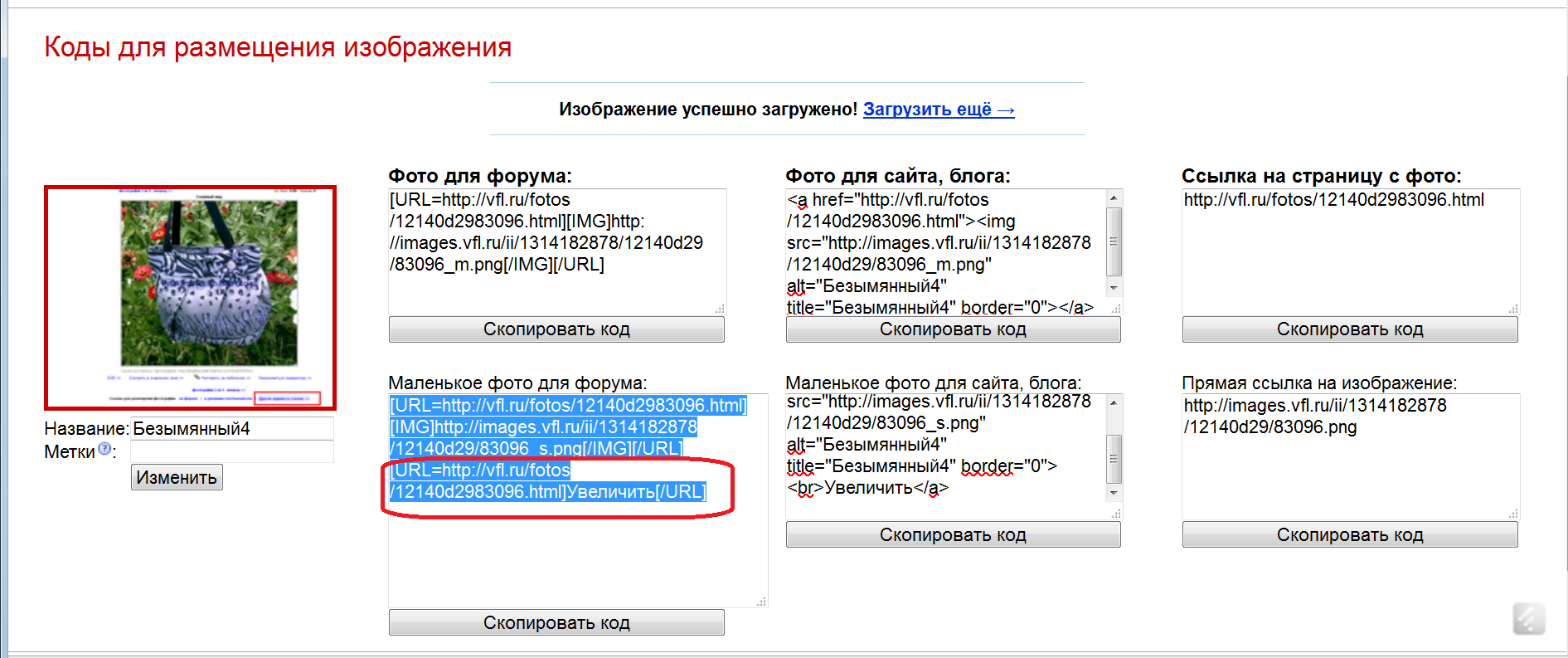This screenshot has width=1568, height=658.
Task: Click the Ссылка на страницу с фото text box
Action: [x=1349, y=257]
